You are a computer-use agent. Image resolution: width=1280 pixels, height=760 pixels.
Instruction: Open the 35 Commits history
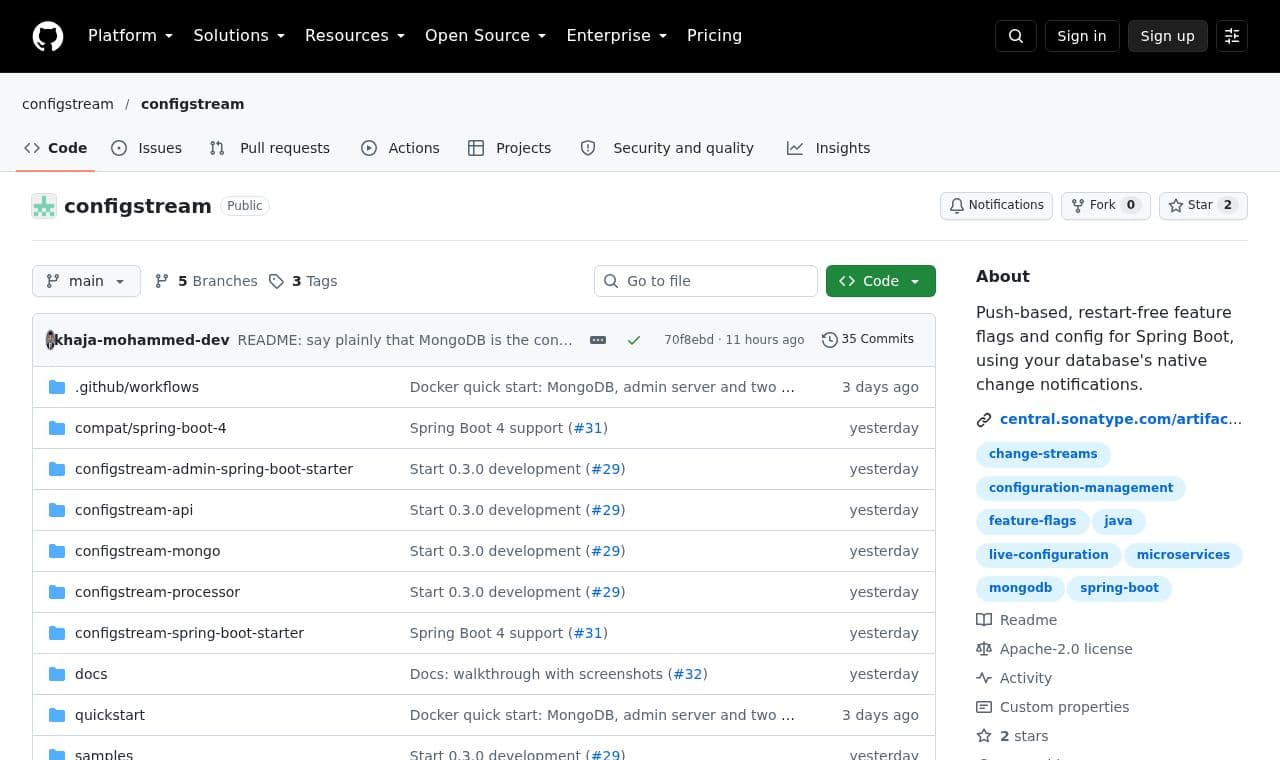coord(868,339)
